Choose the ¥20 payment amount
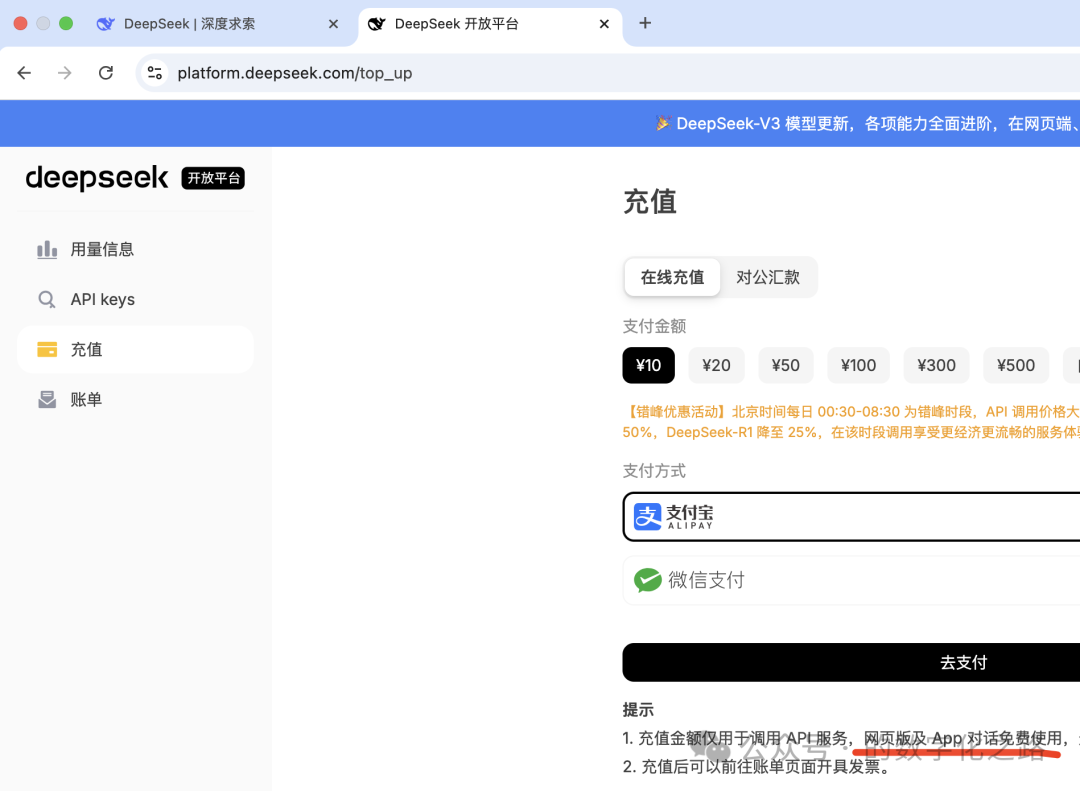 coord(716,365)
